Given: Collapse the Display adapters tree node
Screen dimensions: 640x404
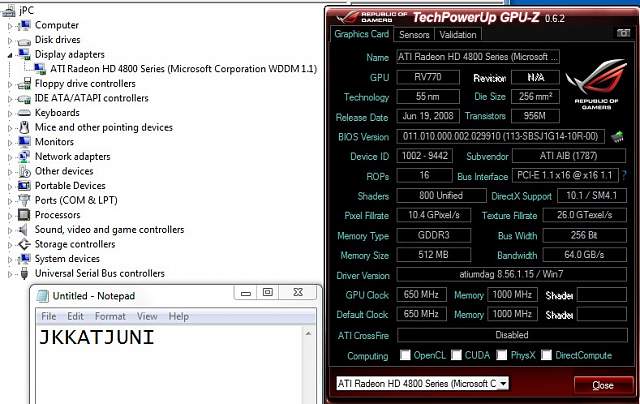Looking at the screenshot, I should click(x=10, y=55).
